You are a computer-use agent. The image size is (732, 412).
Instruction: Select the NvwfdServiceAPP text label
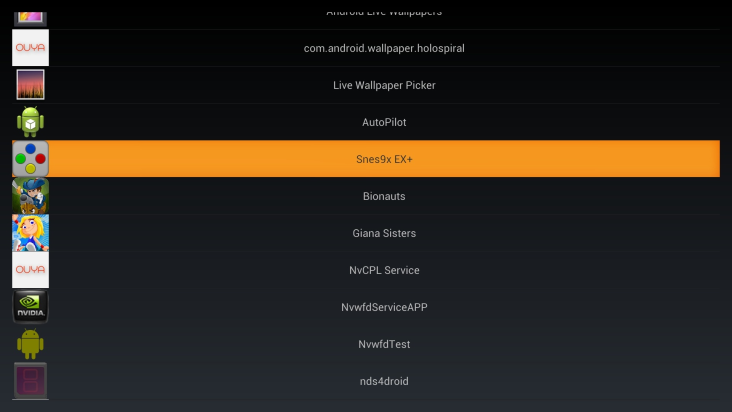click(384, 307)
